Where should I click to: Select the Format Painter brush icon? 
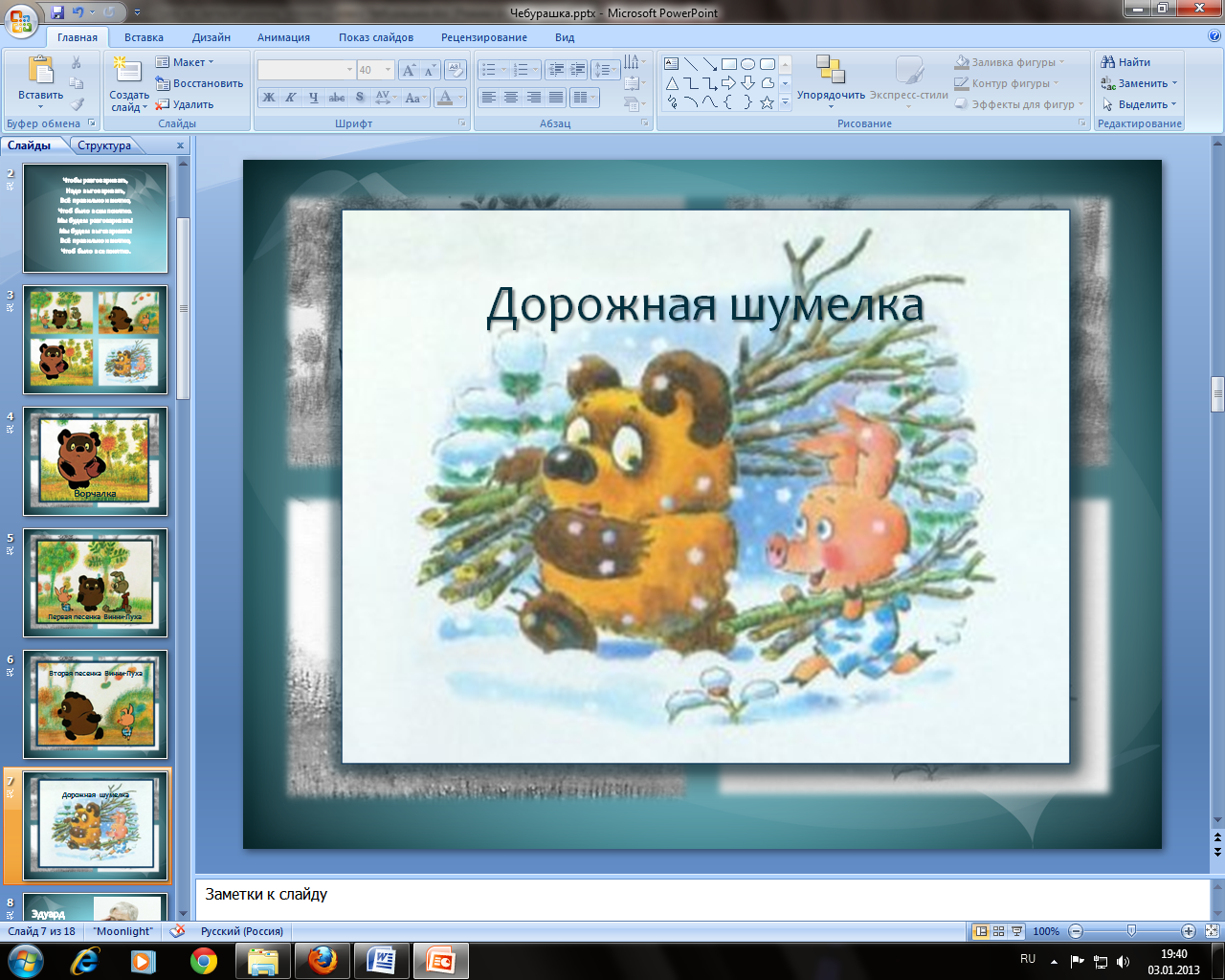(77, 104)
